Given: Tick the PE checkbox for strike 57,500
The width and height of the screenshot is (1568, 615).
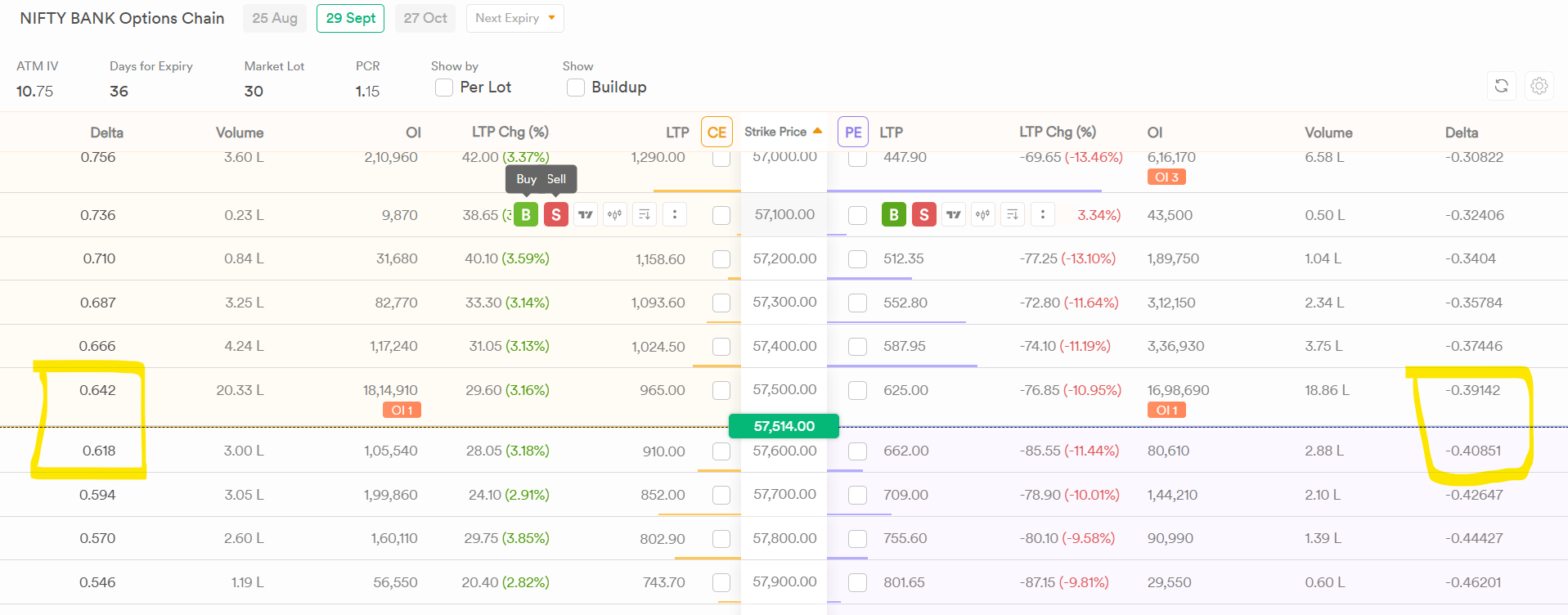Looking at the screenshot, I should pos(857,390).
